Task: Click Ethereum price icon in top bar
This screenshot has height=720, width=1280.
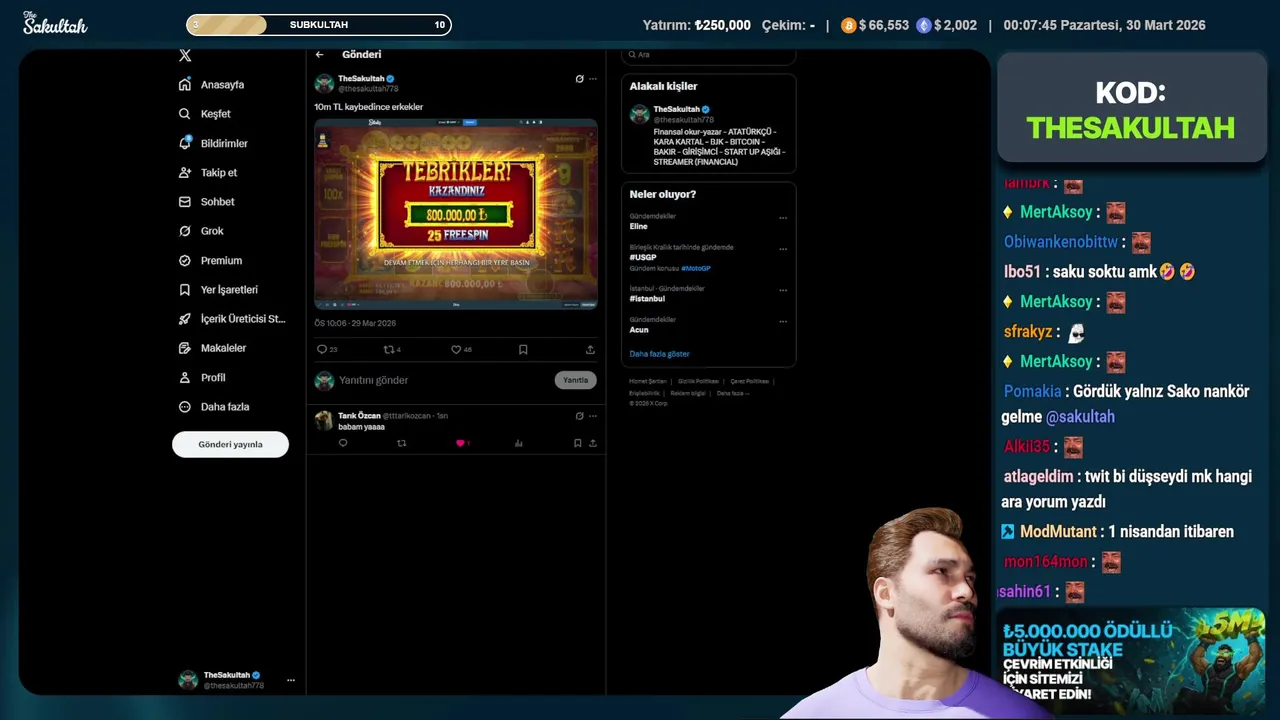Action: pos(924,25)
